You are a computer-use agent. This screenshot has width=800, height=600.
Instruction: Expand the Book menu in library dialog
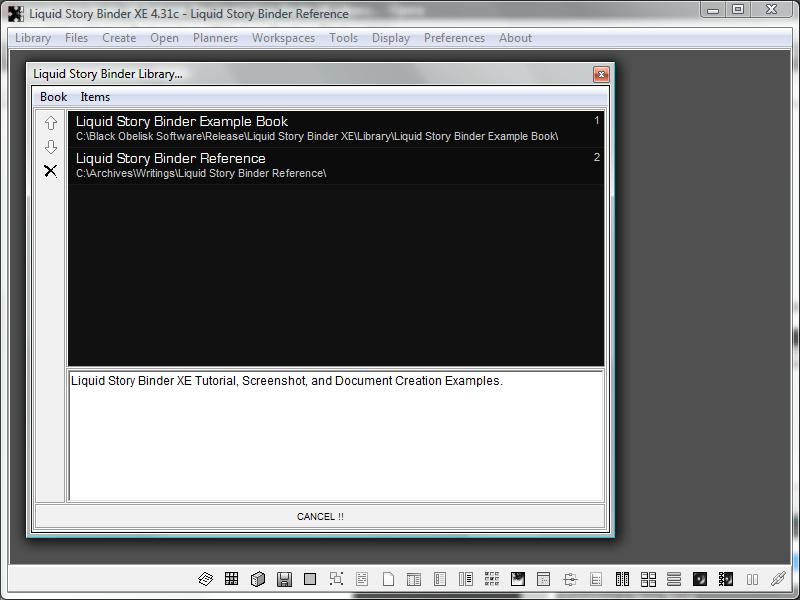tap(53, 97)
